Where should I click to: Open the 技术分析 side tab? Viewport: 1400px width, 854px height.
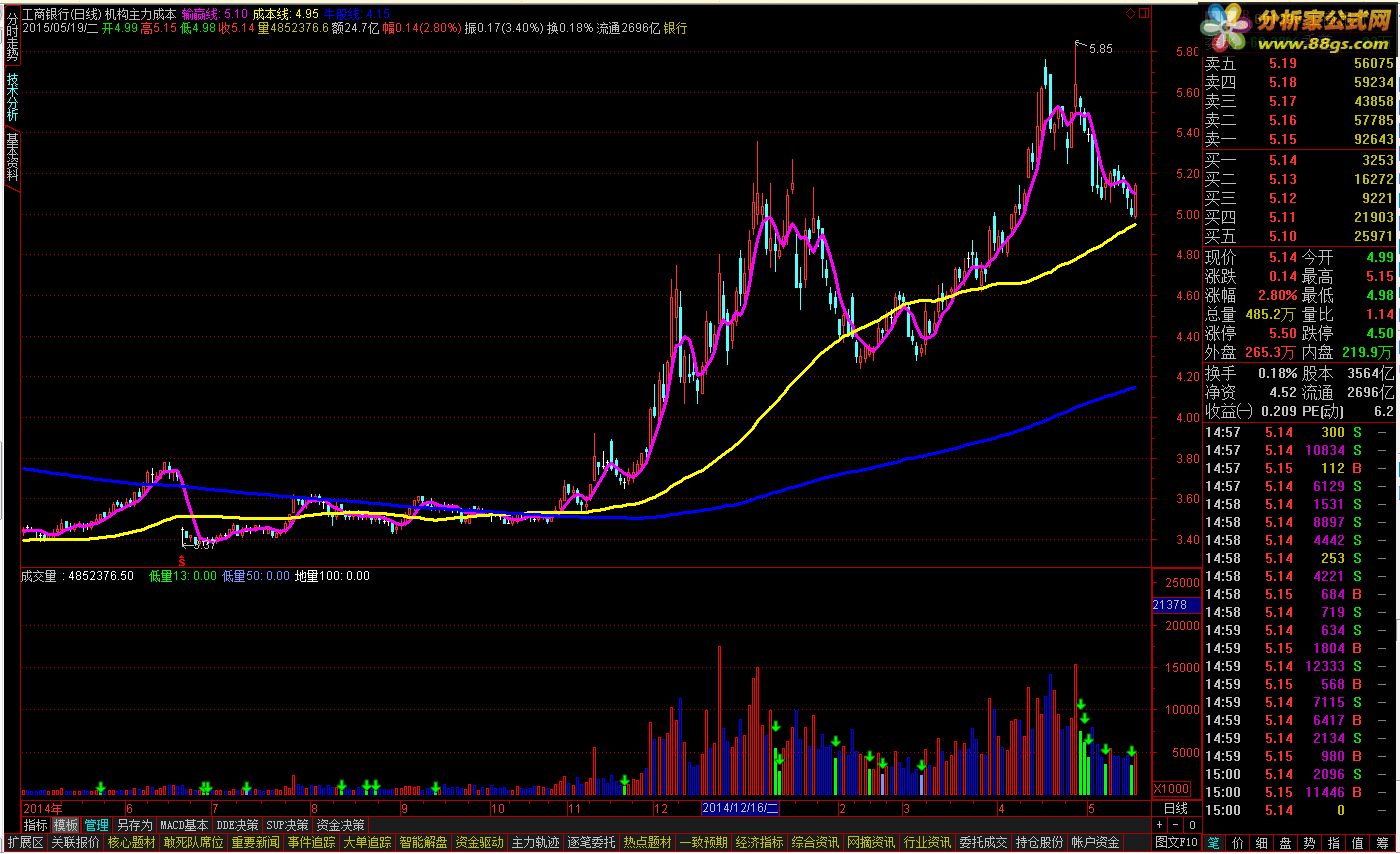coord(11,96)
